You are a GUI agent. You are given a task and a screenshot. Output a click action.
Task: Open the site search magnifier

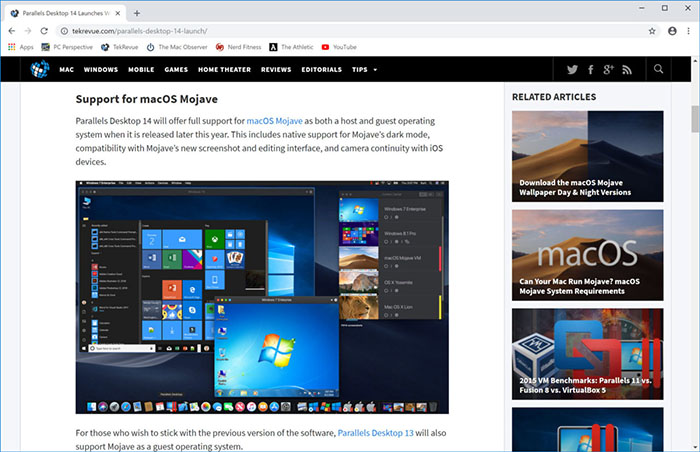(658, 69)
